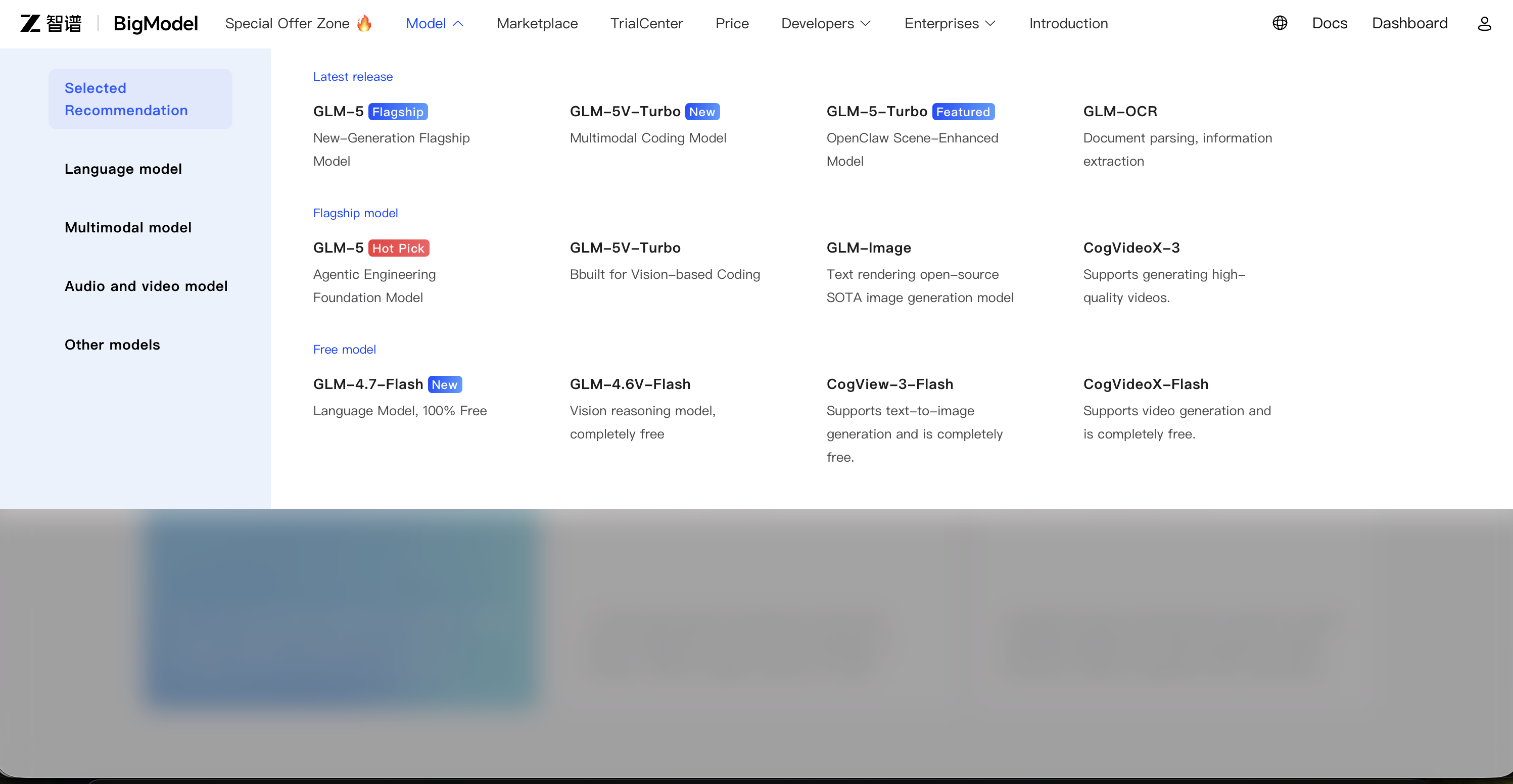The image size is (1513, 784).
Task: Click 'Supports generating high-quality videos.' text
Action: (1164, 286)
